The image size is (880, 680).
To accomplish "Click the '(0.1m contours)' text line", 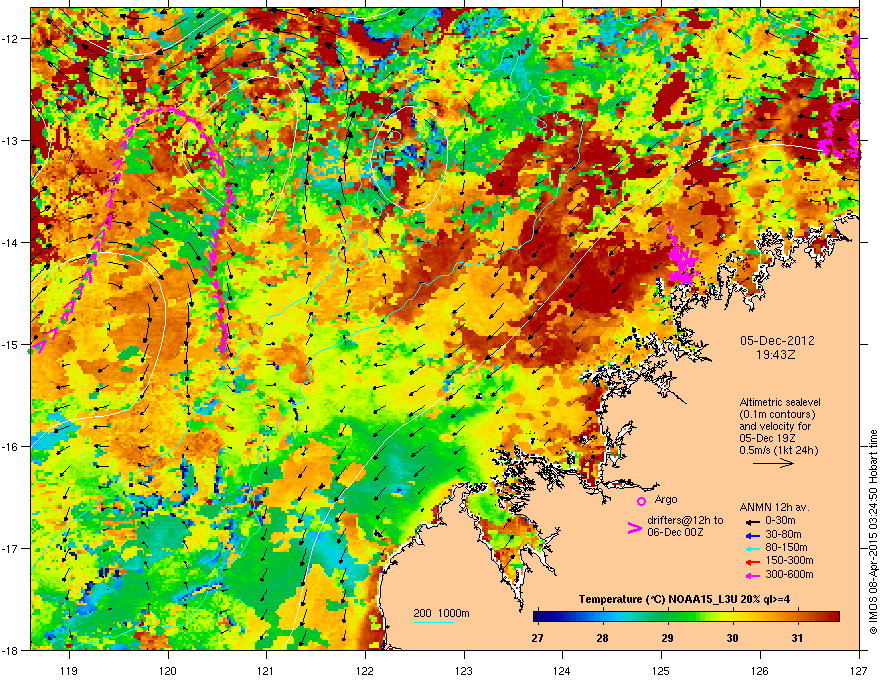I will [777, 415].
